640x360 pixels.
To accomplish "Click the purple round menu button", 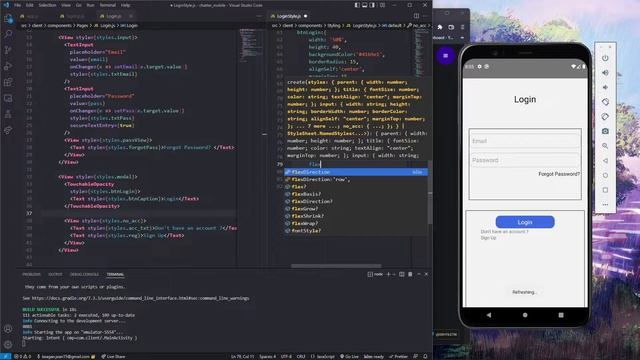I will tap(445, 56).
